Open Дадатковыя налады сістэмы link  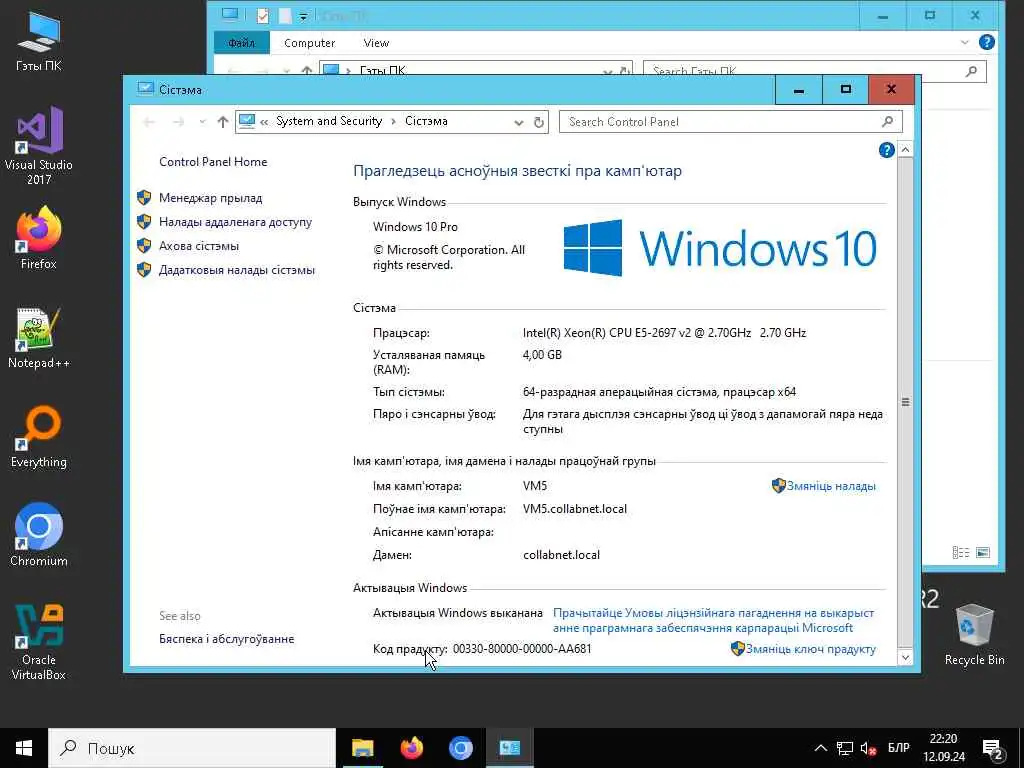click(x=236, y=270)
